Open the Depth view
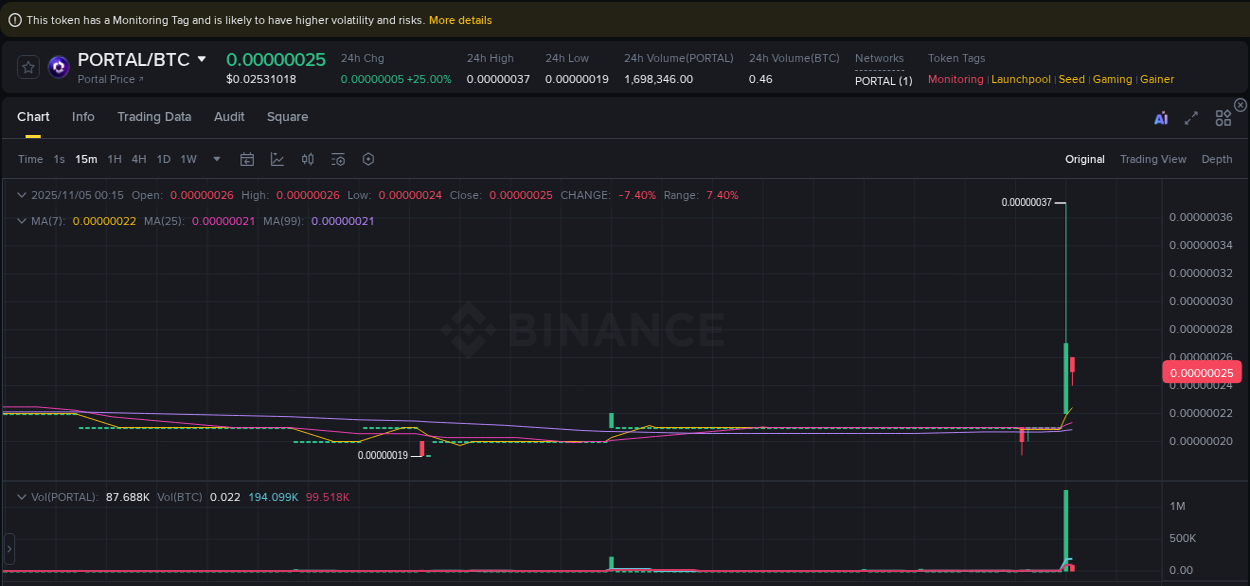1250x586 pixels. pyautogui.click(x=1216, y=159)
